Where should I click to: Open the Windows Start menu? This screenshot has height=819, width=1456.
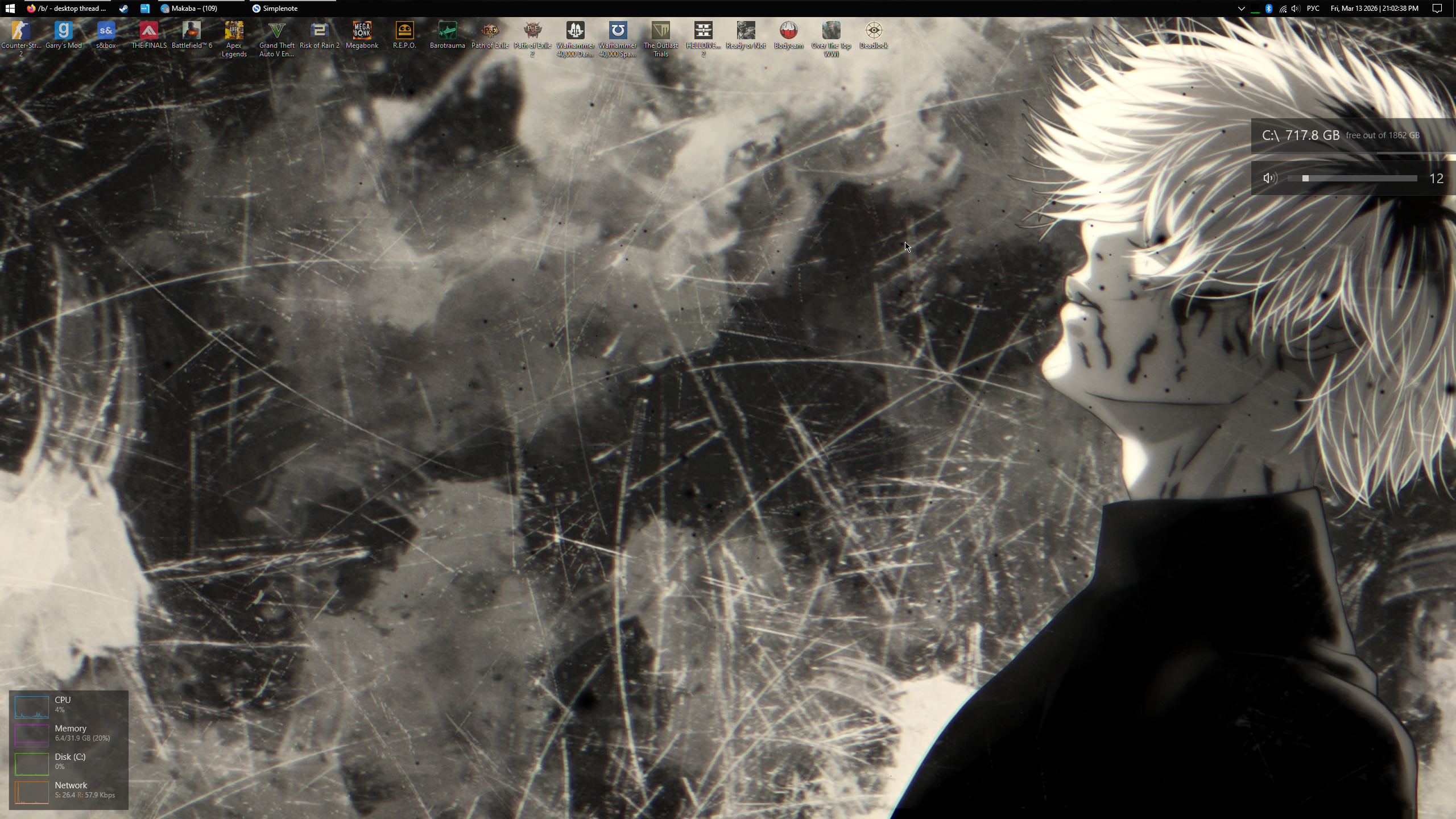[x=10, y=9]
